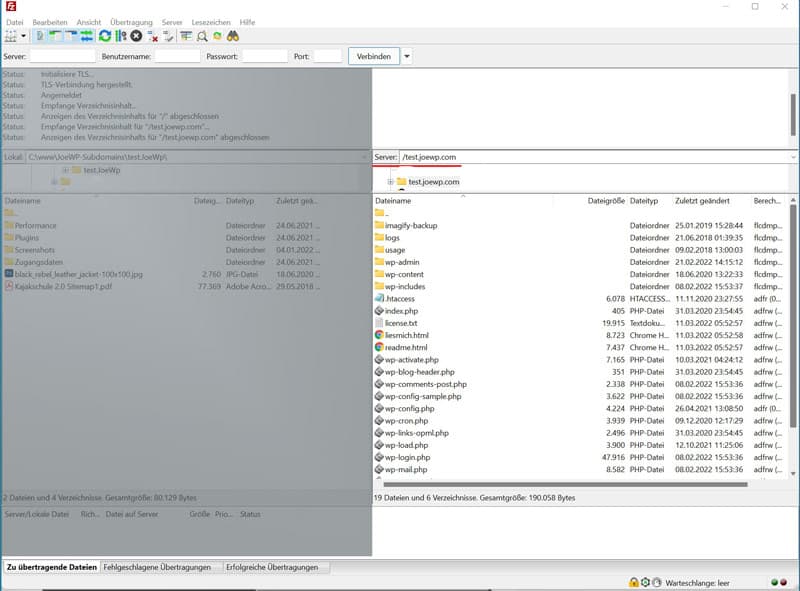Screen dimensions: 800x591
Task: Switch to the Fehlgeschlagene Übertragungen tab
Action: tap(158, 567)
